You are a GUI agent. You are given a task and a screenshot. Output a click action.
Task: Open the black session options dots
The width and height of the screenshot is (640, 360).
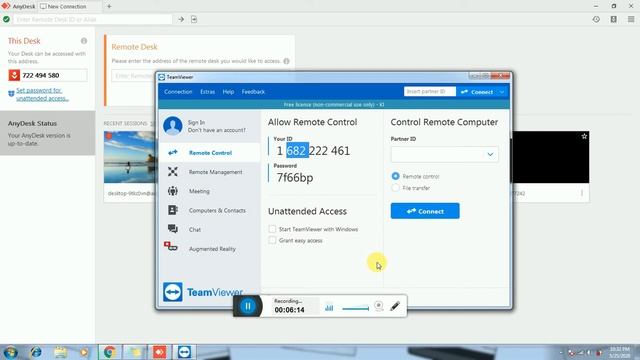[582, 193]
